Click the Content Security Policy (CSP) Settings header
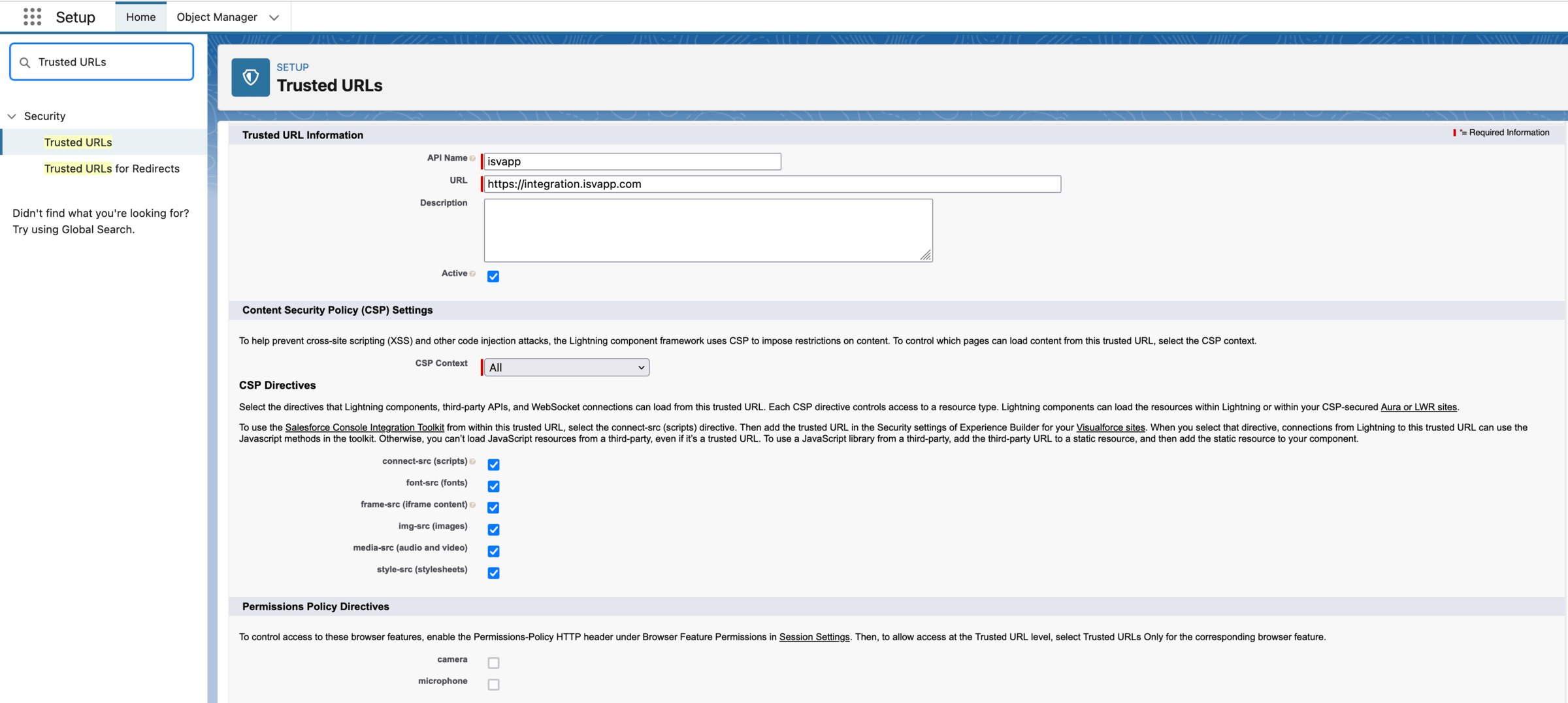 pos(337,310)
